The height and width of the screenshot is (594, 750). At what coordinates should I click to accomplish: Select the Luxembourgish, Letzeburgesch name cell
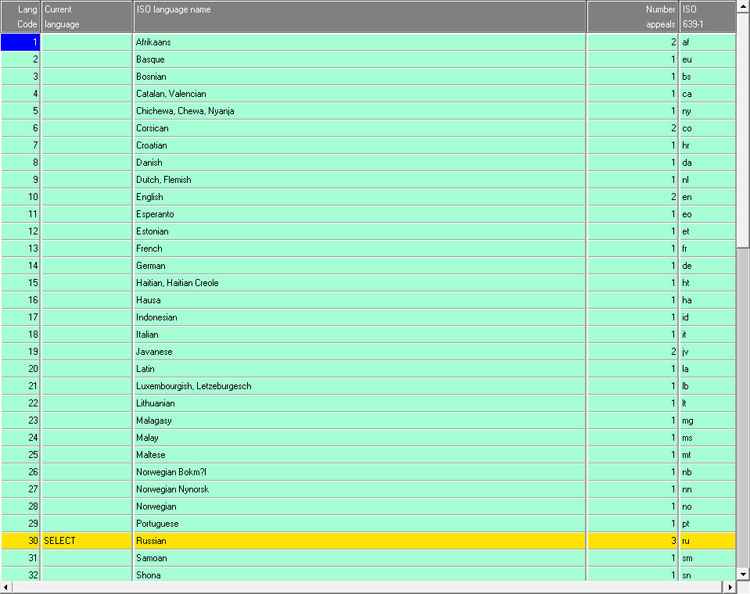pos(359,386)
